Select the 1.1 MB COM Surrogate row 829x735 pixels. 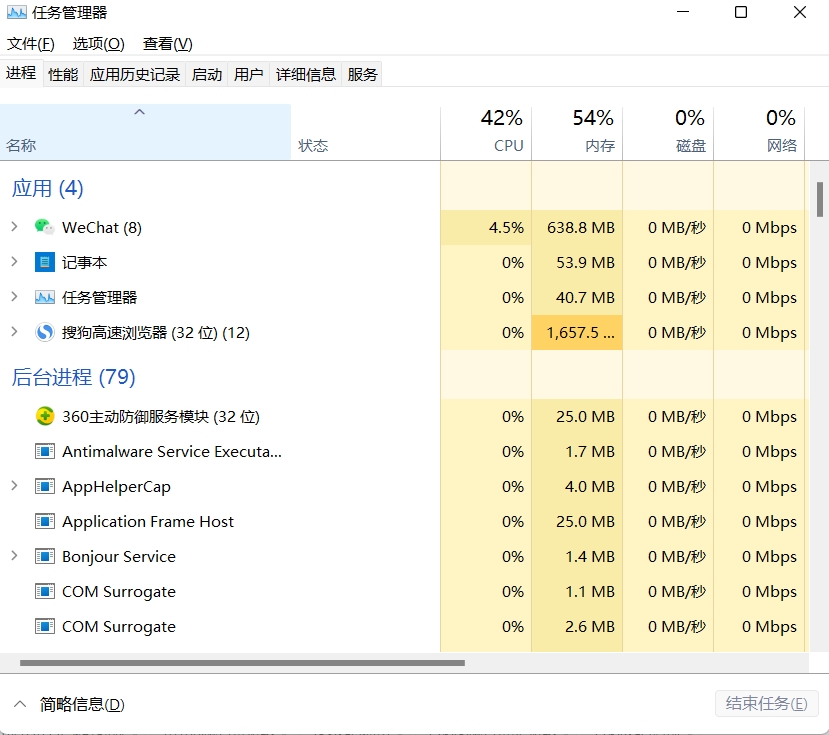tap(404, 591)
